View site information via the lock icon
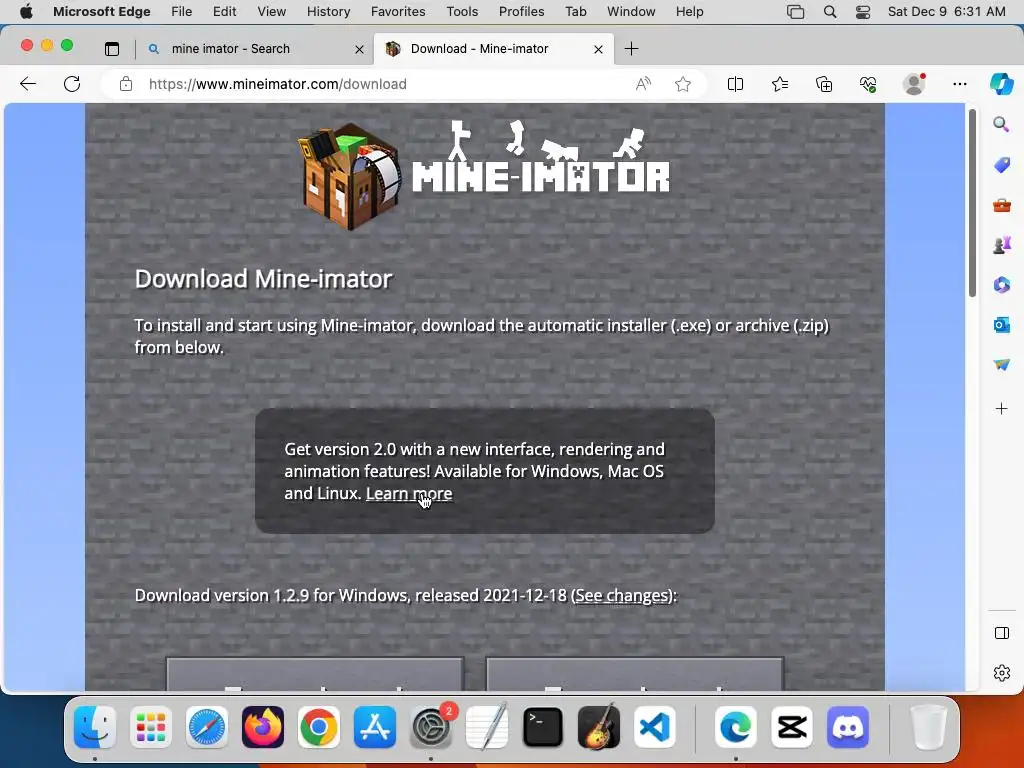 pyautogui.click(x=126, y=84)
